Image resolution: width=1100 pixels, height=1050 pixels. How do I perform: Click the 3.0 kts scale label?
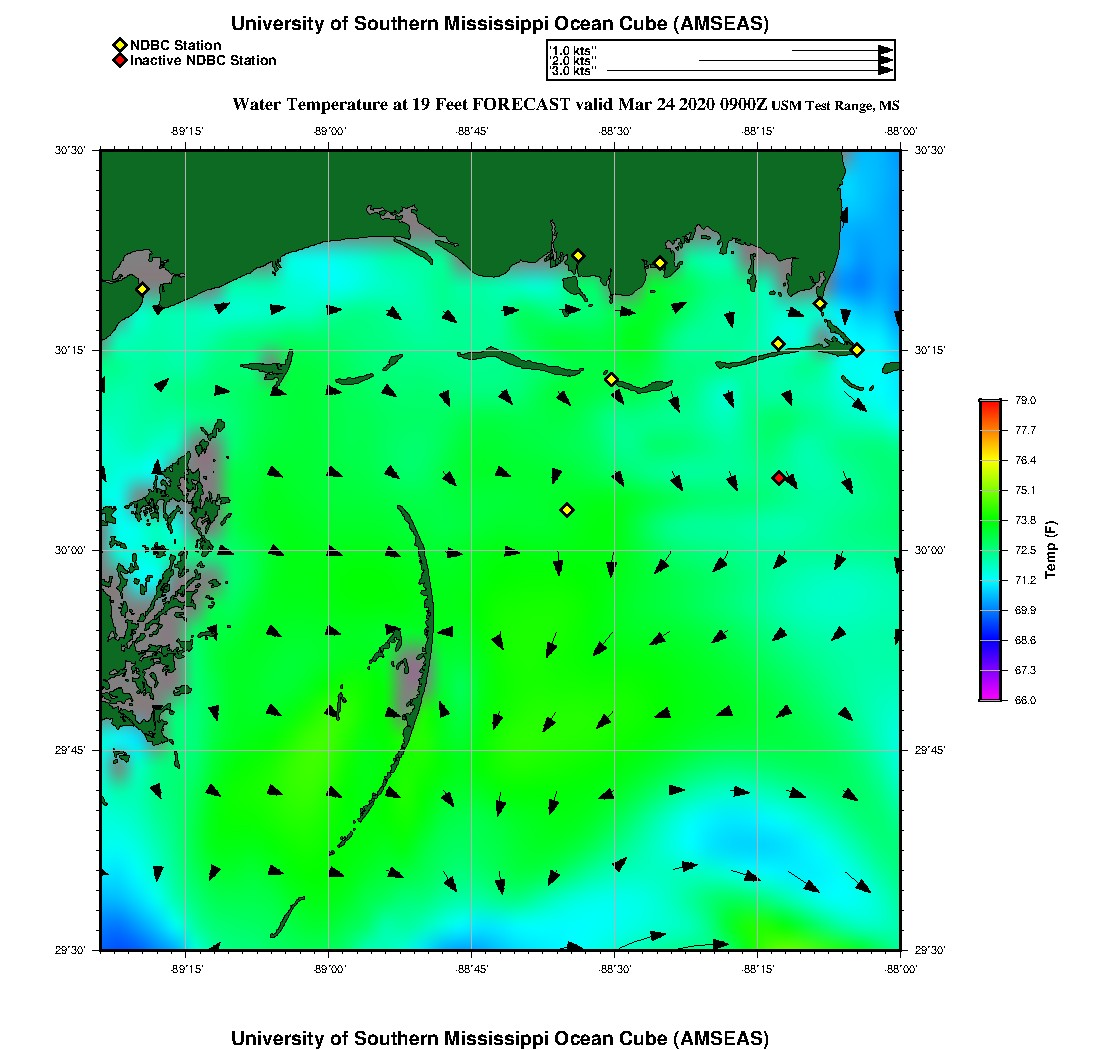(573, 71)
